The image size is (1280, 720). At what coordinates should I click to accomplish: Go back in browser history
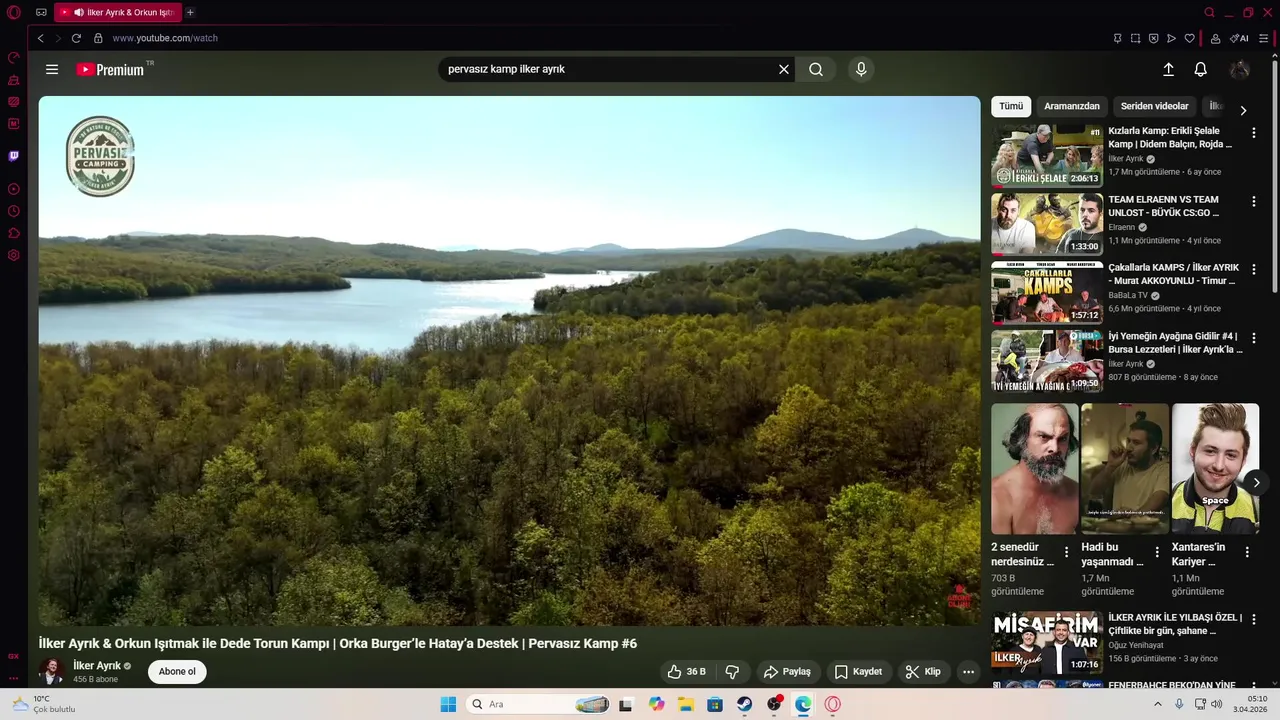point(40,38)
